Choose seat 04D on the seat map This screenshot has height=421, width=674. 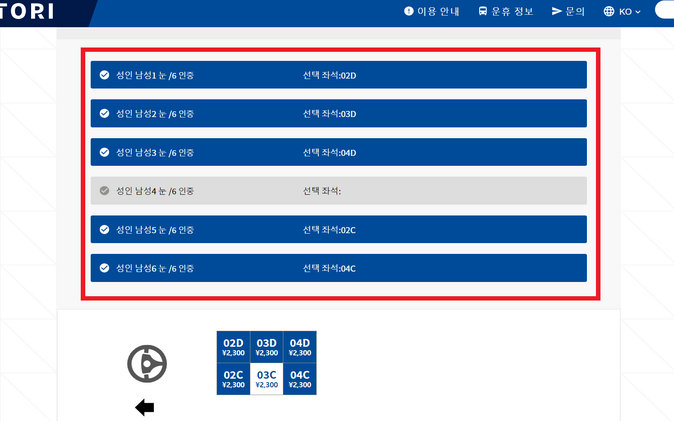(x=300, y=347)
